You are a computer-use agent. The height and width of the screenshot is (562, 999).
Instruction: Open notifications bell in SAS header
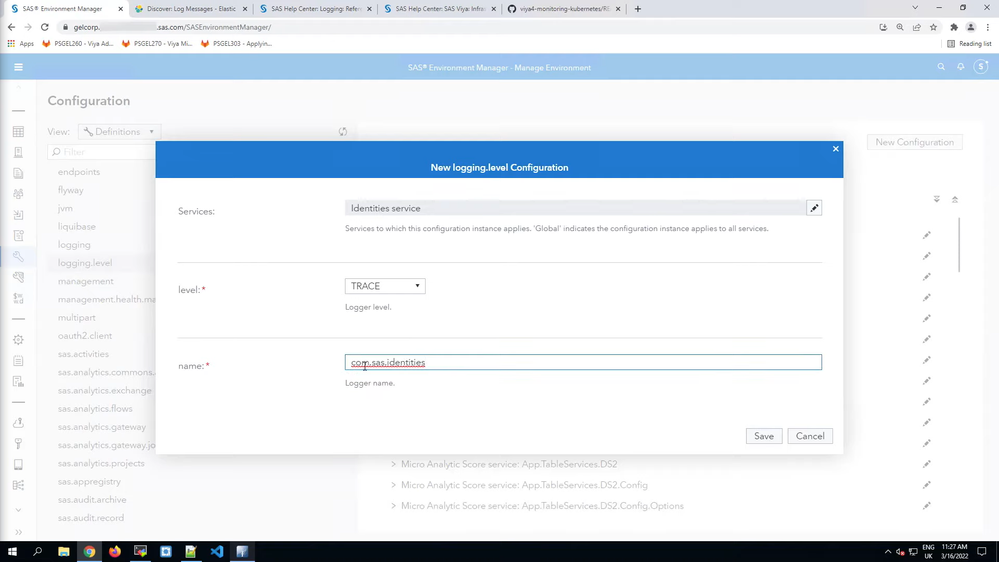tap(961, 66)
